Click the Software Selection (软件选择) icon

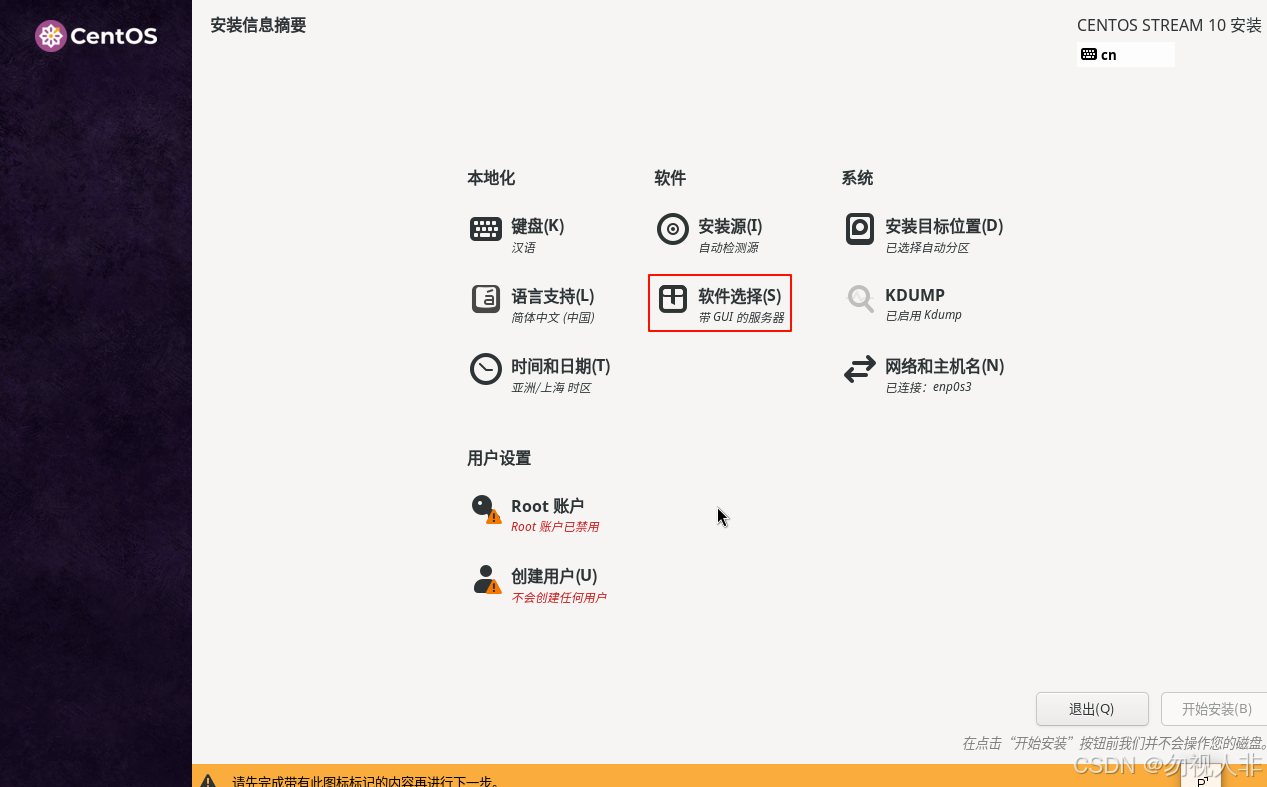click(x=673, y=299)
